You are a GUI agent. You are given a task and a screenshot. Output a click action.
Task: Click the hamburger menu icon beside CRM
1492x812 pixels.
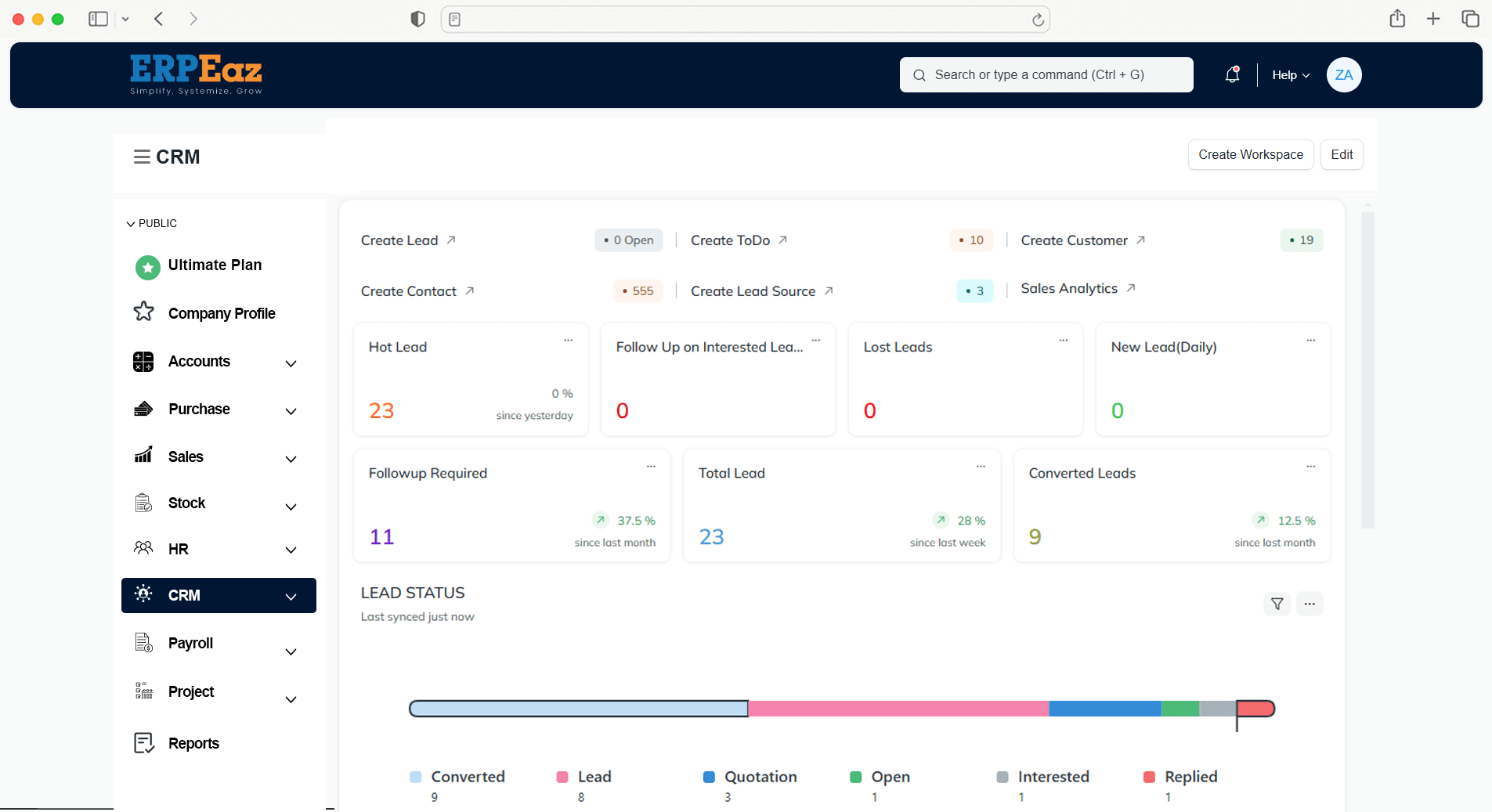[142, 157]
